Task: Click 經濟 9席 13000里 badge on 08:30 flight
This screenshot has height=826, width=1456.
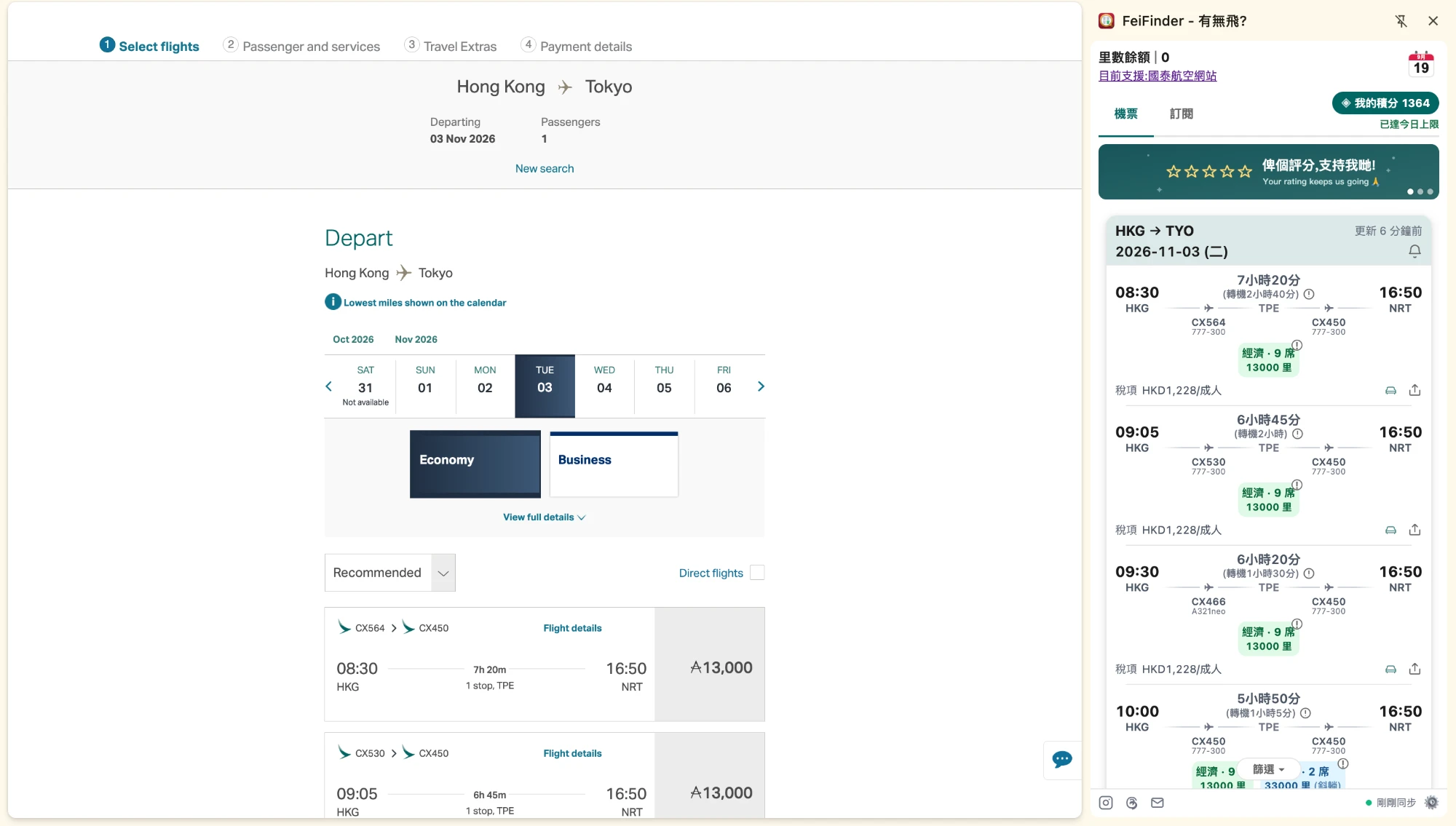Action: click(1268, 360)
